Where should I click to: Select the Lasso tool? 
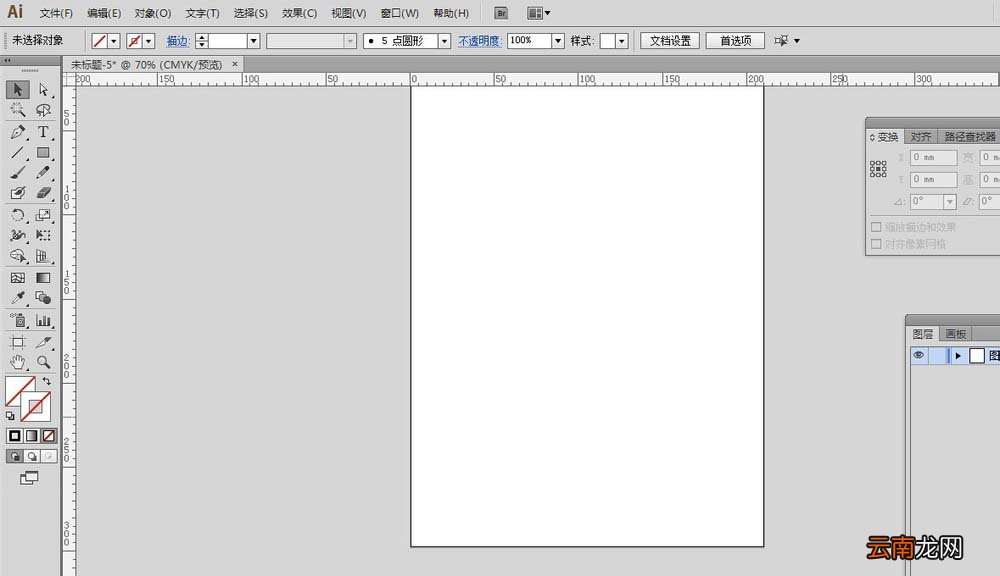tap(43, 110)
